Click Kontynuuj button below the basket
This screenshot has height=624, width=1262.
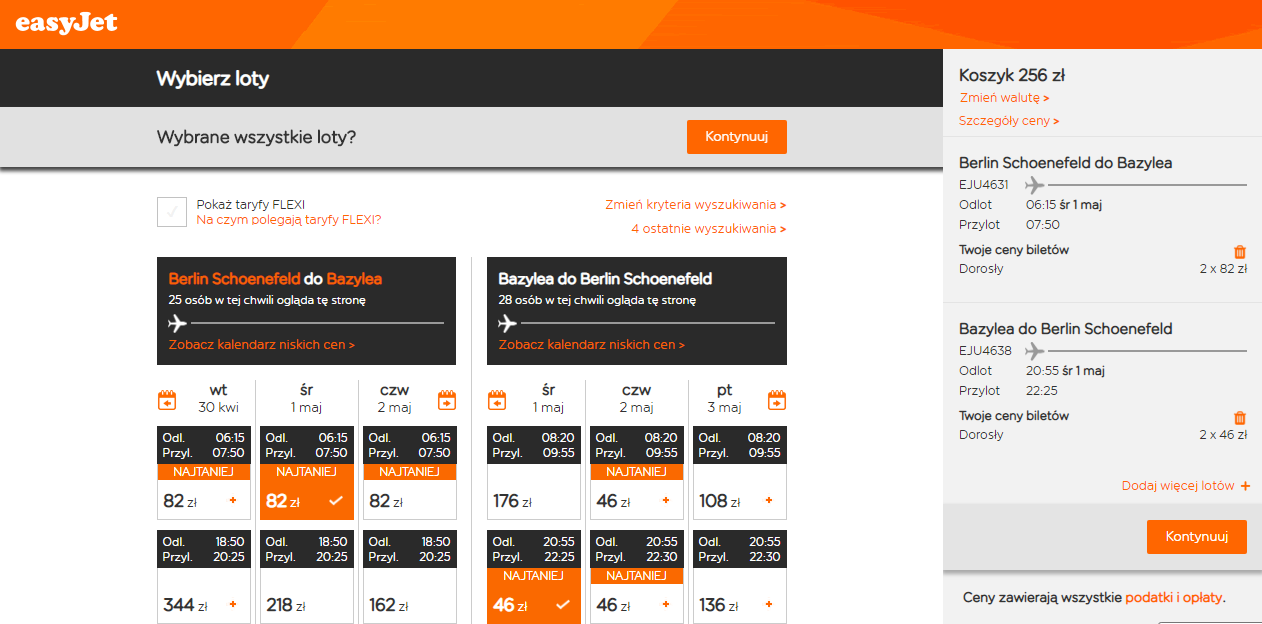(1196, 537)
